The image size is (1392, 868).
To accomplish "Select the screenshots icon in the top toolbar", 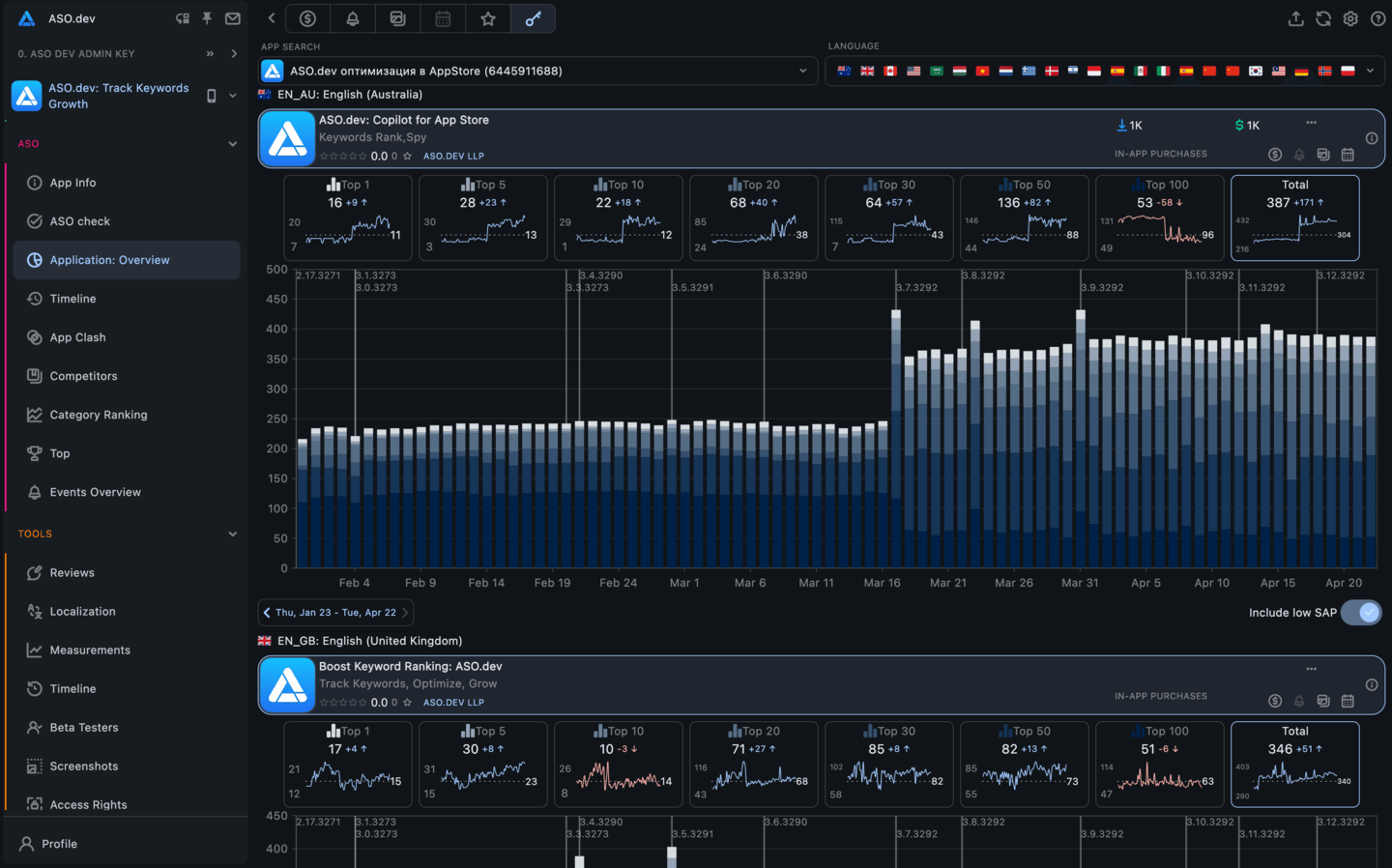I will point(397,17).
